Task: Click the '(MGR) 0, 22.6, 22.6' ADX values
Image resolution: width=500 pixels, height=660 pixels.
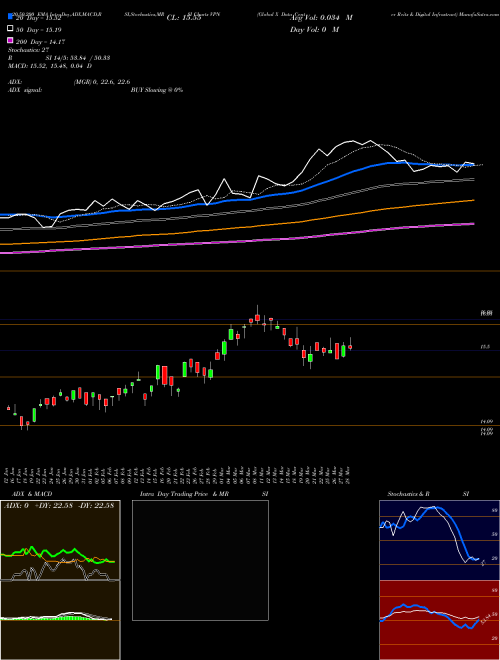Action: [102, 82]
